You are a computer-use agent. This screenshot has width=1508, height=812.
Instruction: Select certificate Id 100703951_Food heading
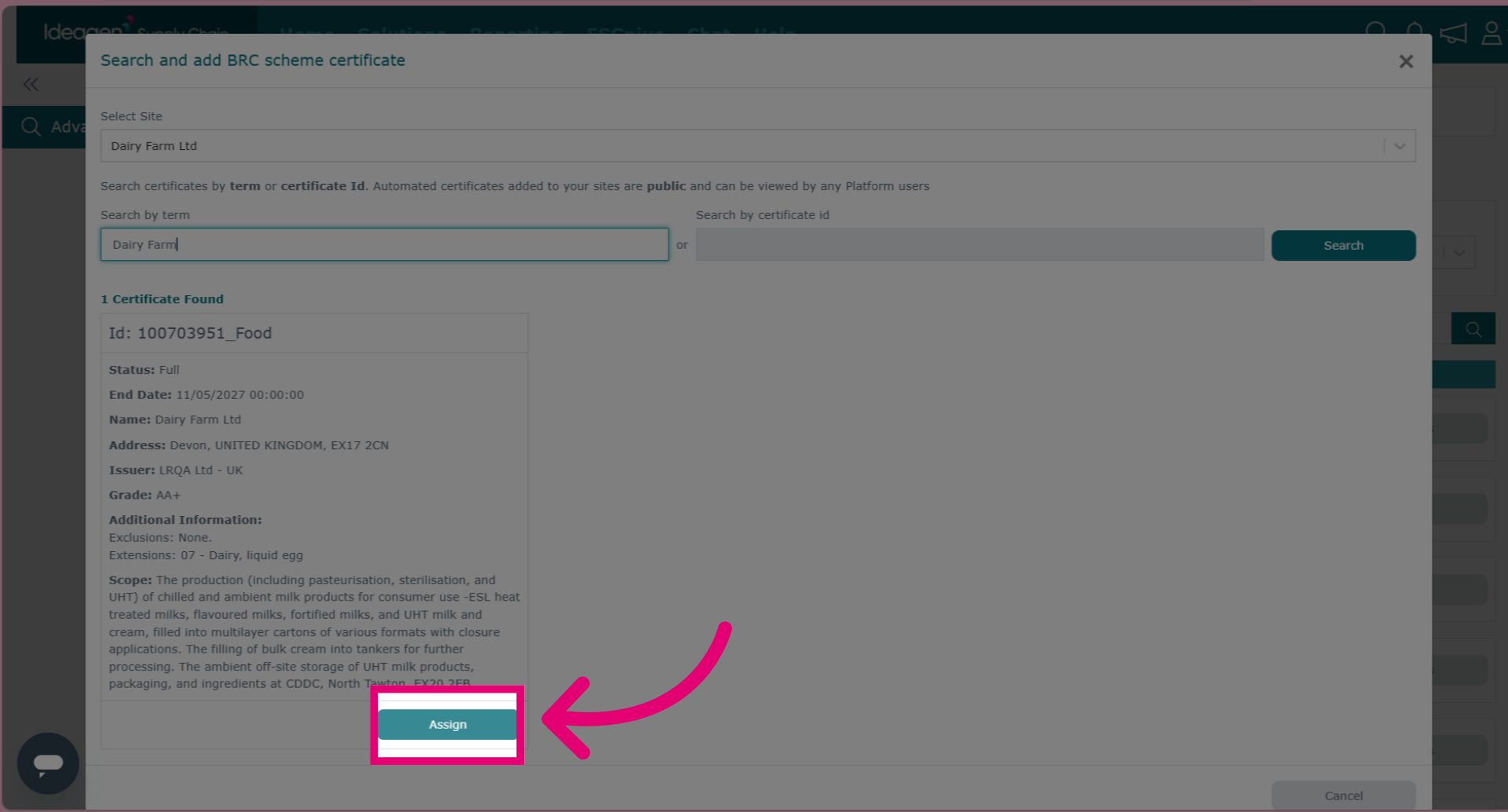(190, 333)
